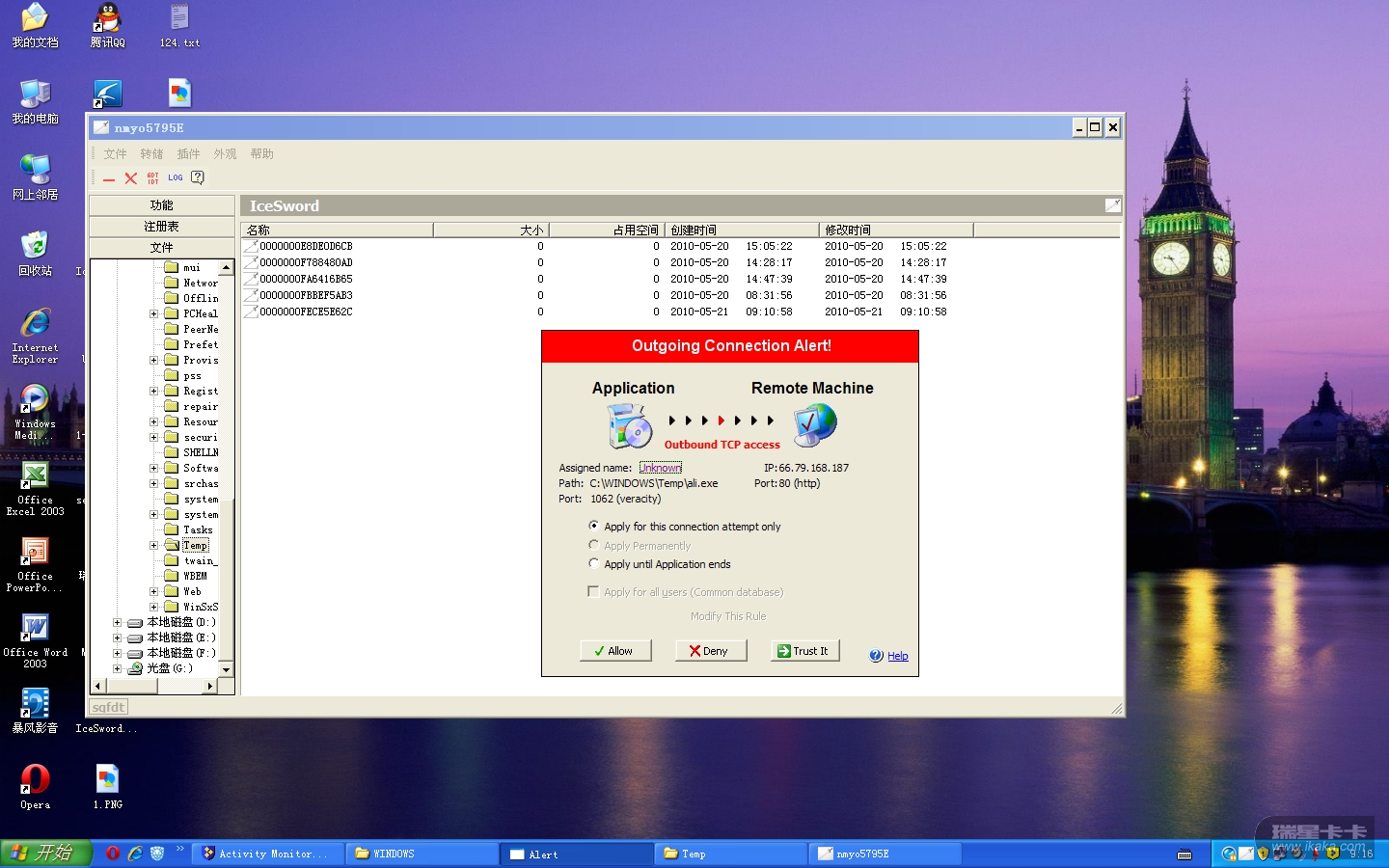Select the 'Apply Permanently' radio option

594,545
